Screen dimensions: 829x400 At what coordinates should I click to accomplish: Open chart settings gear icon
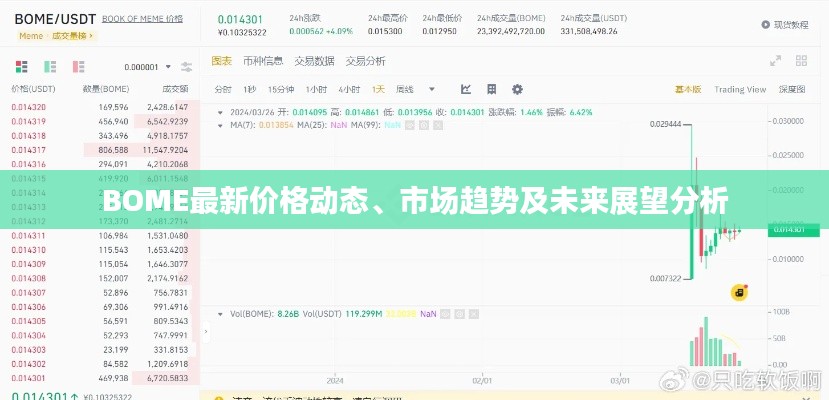click(x=517, y=89)
